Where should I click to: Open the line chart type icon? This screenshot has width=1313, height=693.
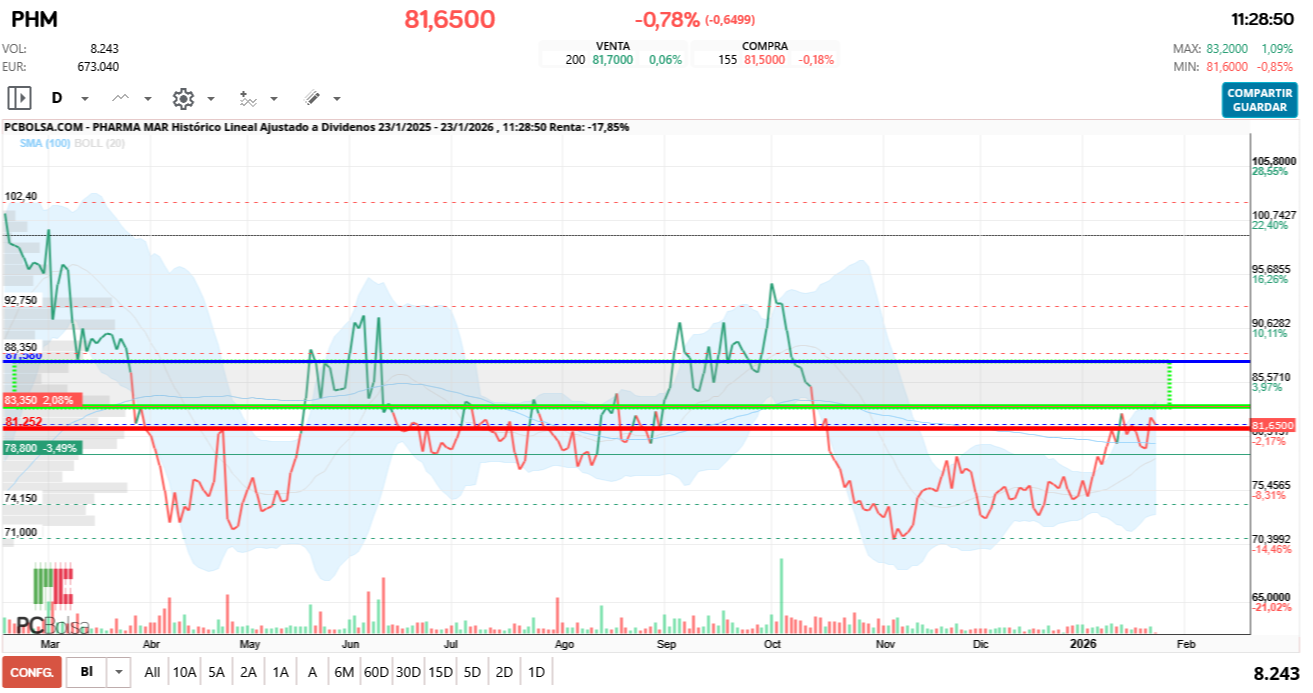121,98
